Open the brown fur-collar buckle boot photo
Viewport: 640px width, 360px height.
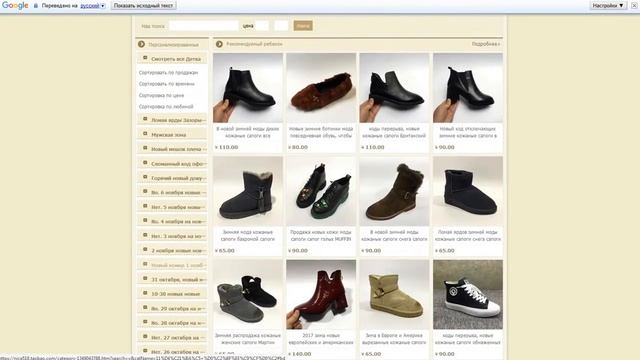tap(394, 191)
